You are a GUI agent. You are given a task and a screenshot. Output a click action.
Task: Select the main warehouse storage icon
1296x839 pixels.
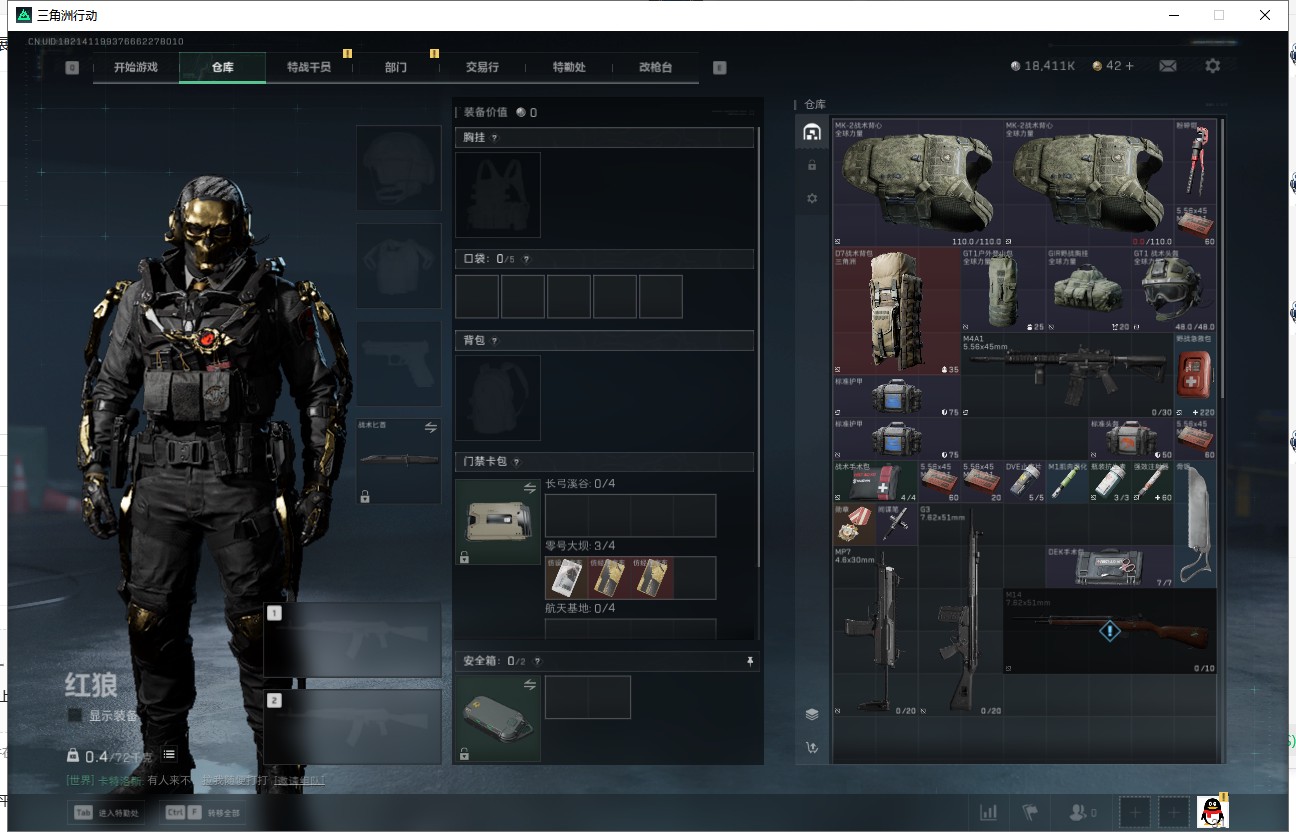coord(812,132)
